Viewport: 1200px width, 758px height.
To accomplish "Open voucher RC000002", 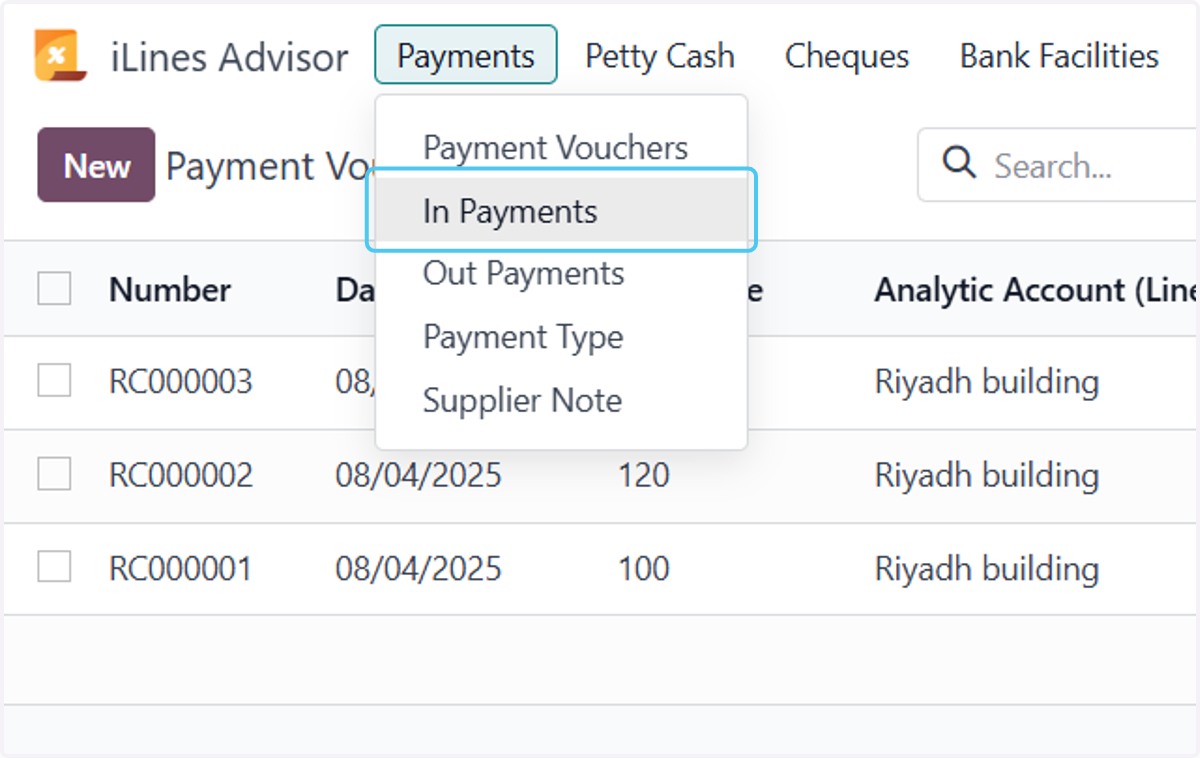I will (181, 474).
